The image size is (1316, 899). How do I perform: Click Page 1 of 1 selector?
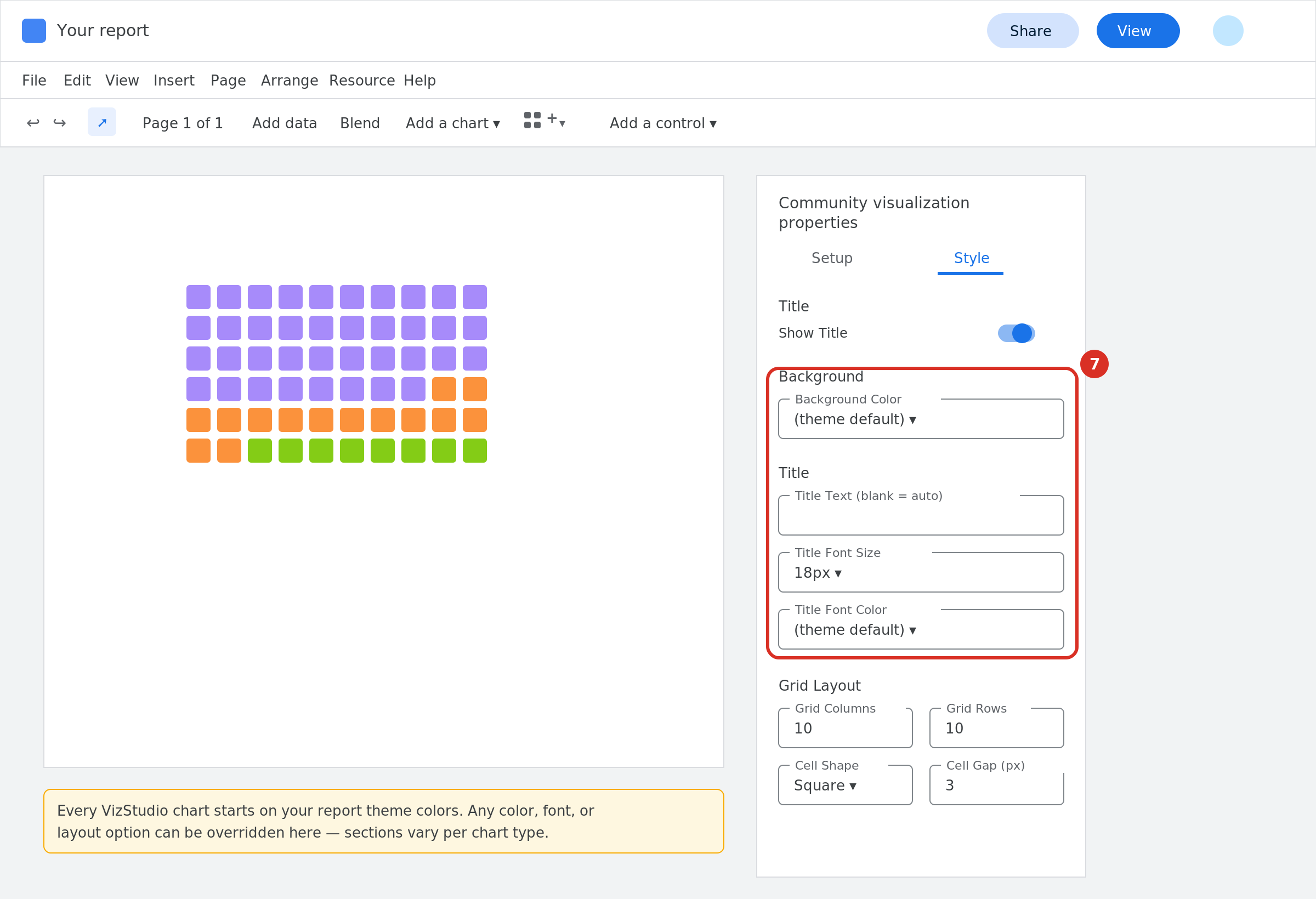coord(183,123)
